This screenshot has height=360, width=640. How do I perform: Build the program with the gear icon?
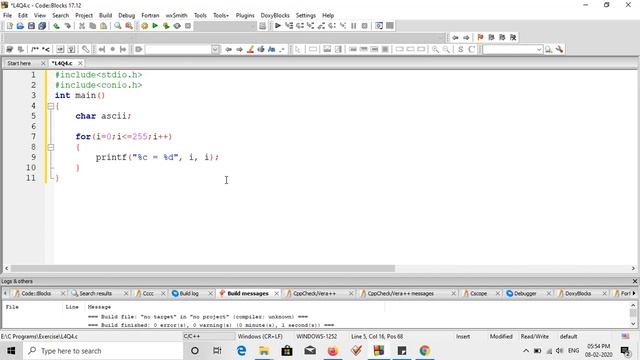[x=144, y=26]
